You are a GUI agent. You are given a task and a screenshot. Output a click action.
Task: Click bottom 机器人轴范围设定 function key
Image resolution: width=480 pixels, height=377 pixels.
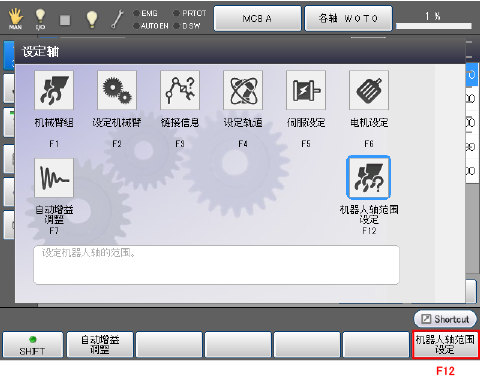point(445,345)
